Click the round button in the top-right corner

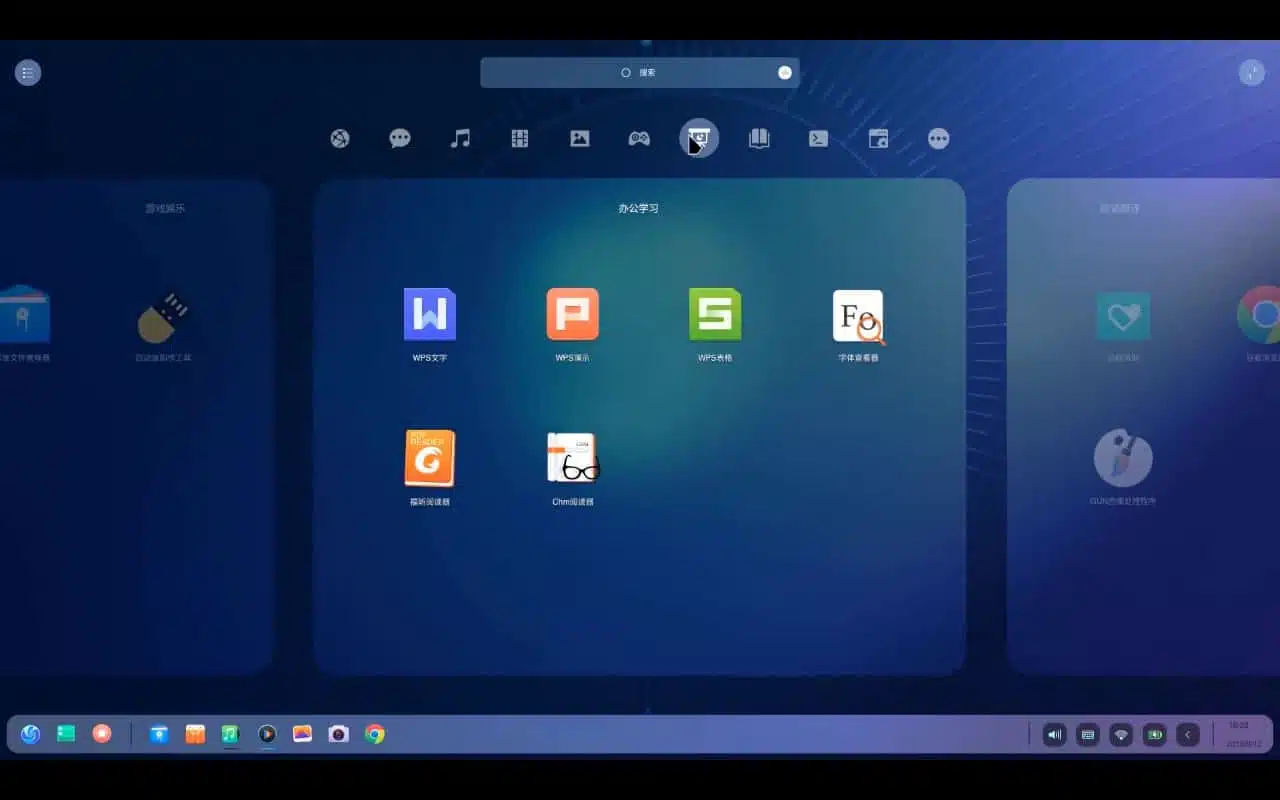(1252, 72)
